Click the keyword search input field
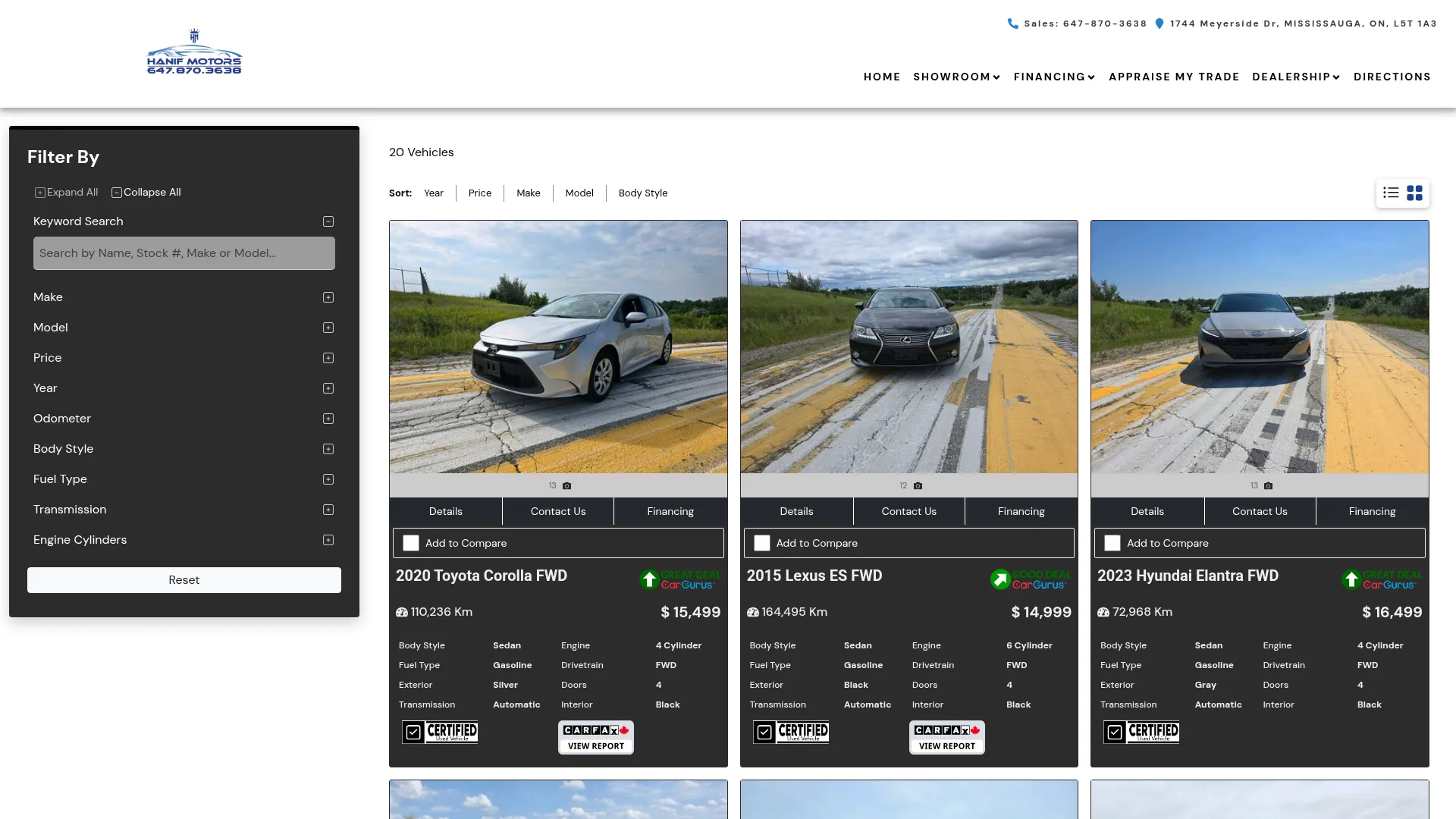This screenshot has width=1456, height=819. pyautogui.click(x=184, y=253)
